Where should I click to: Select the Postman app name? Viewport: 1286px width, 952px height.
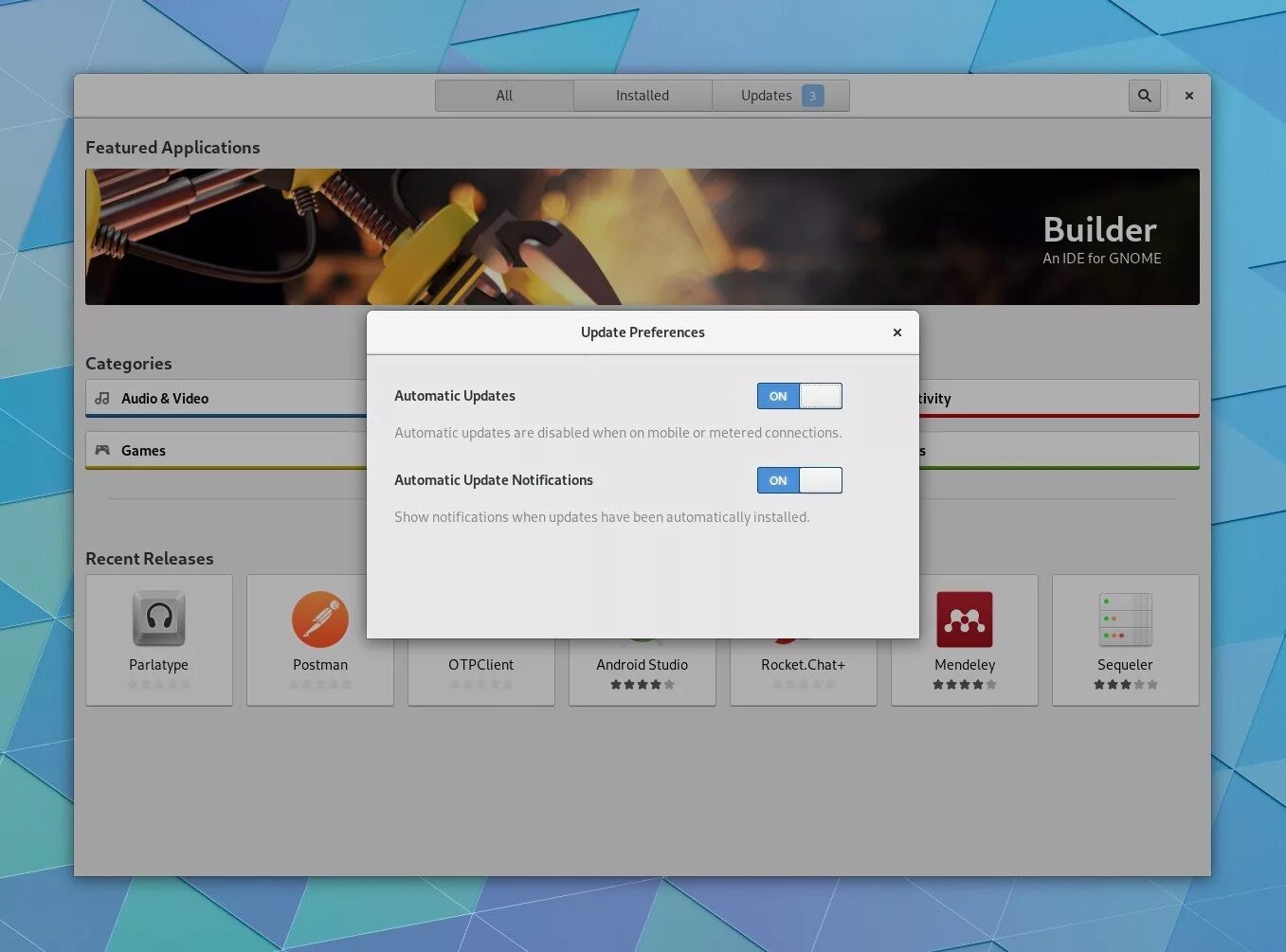pos(320,665)
